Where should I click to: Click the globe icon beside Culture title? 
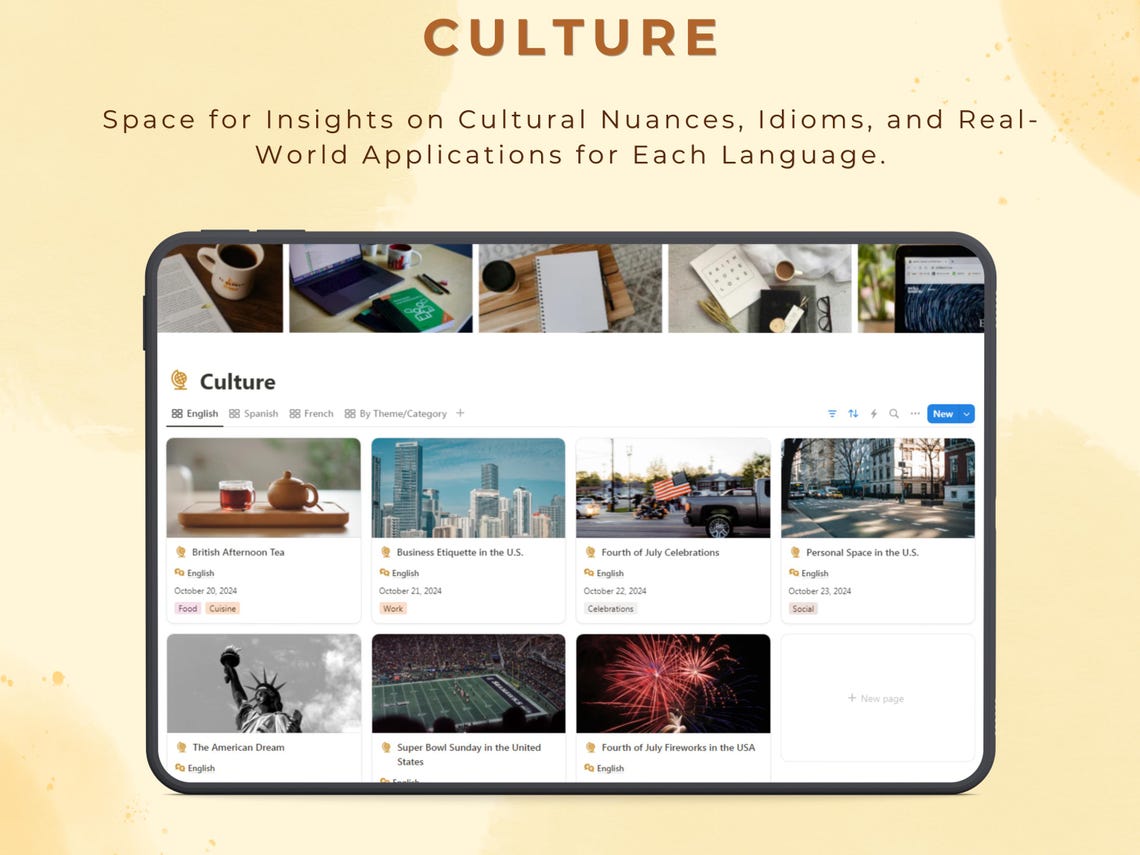[x=180, y=380]
